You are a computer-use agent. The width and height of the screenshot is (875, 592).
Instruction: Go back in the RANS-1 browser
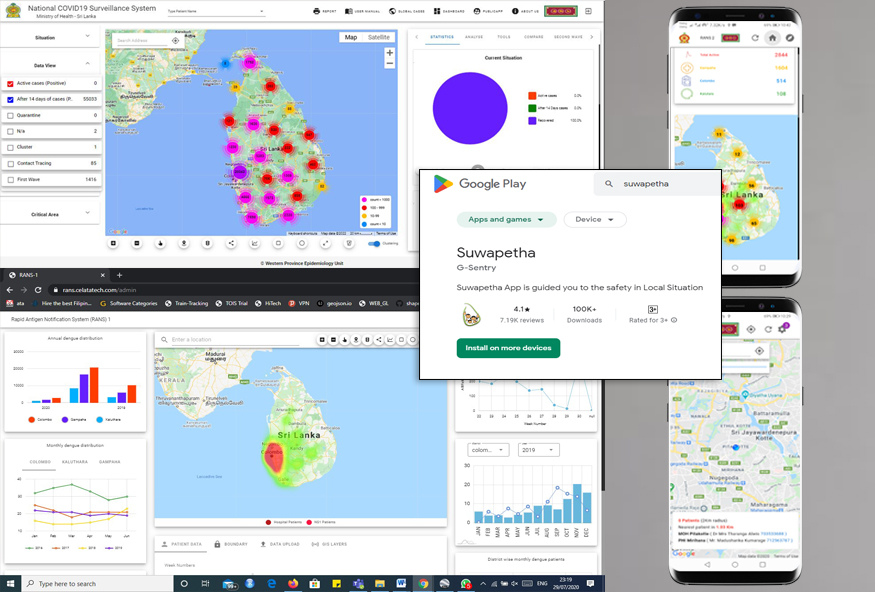click(x=9, y=290)
